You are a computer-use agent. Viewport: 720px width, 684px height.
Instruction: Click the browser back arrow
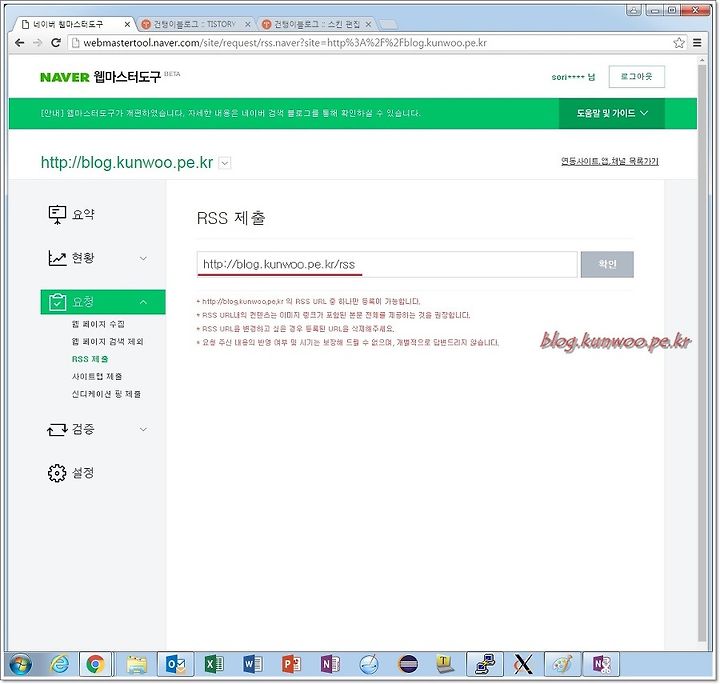pos(19,43)
